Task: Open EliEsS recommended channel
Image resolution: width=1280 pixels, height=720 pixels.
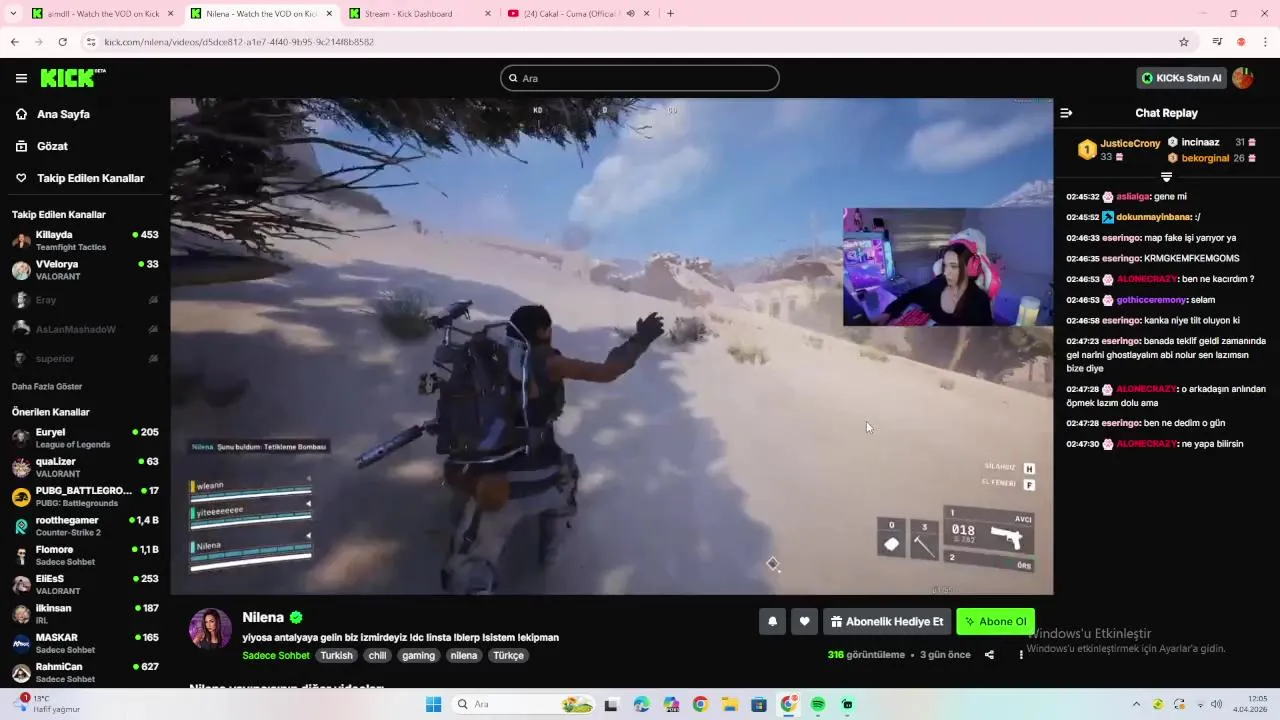Action: (85, 584)
